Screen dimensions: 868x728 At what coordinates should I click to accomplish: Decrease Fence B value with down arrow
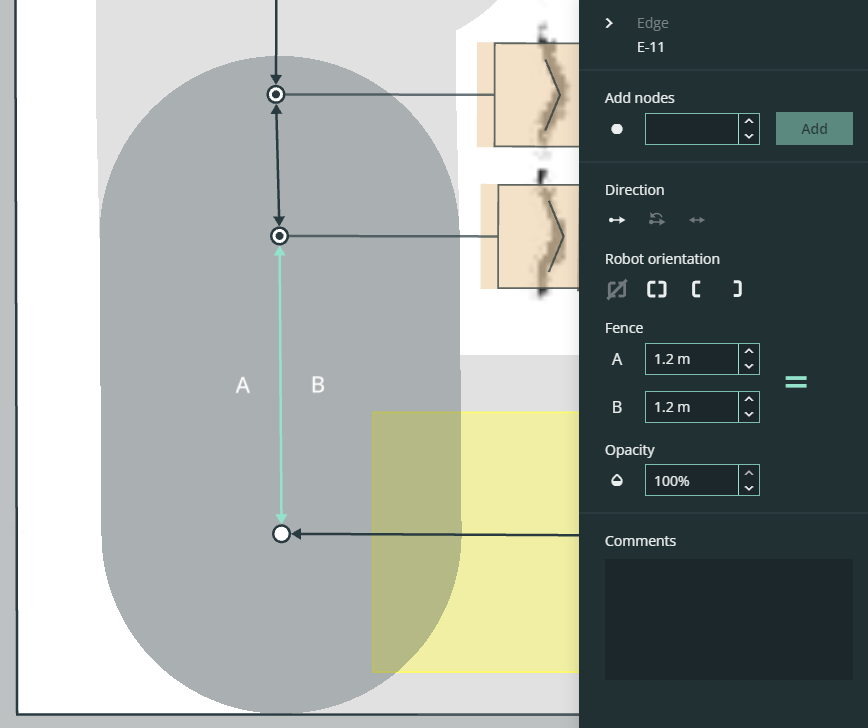point(749,414)
